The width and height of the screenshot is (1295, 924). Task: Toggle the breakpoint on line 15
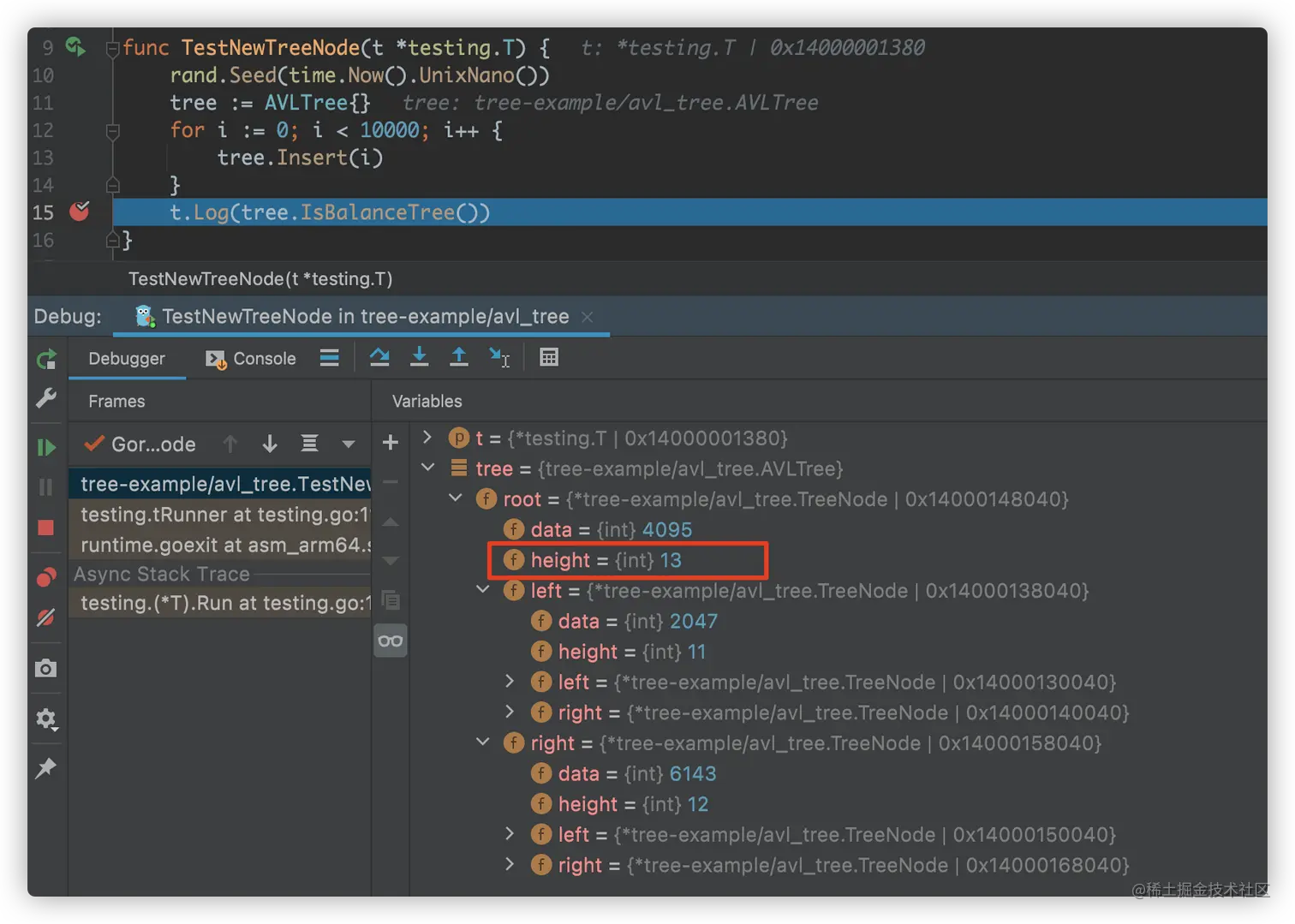click(x=80, y=212)
